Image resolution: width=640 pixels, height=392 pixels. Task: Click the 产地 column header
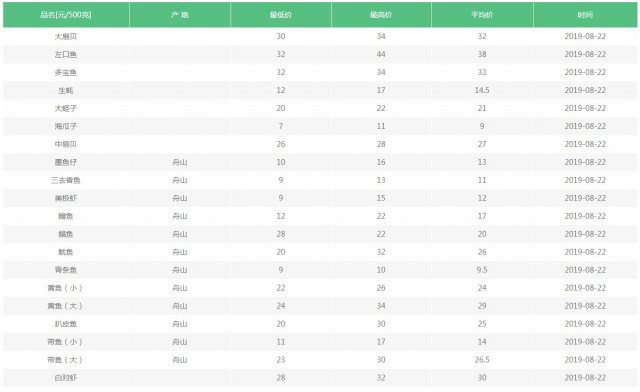point(180,15)
